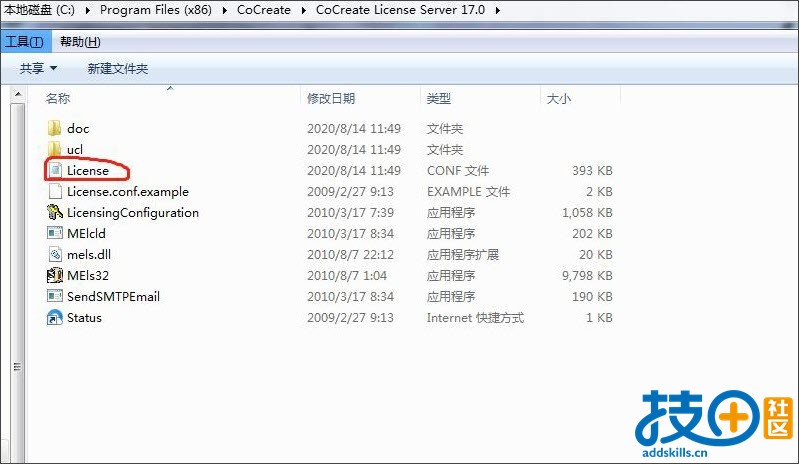Image resolution: width=799 pixels, height=464 pixels.
Task: Expand arrow after CoCreate breadcrumb
Action: pos(303,10)
